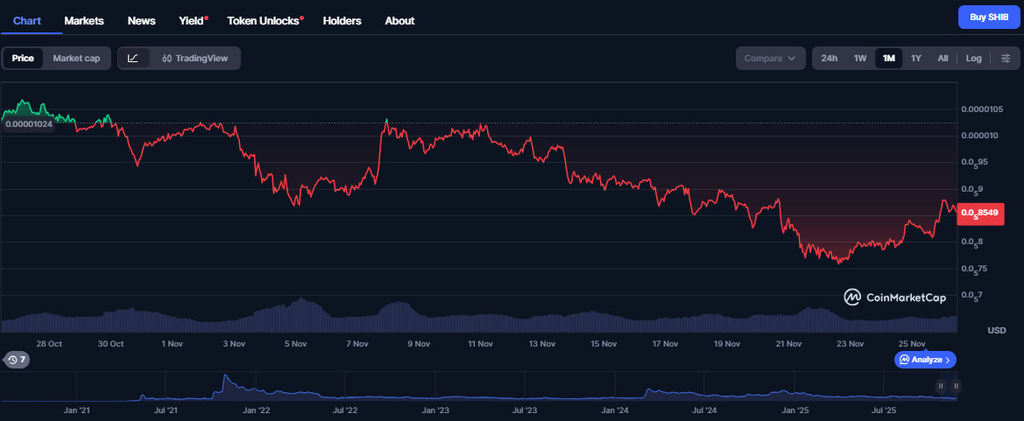This screenshot has width=1024, height=421.
Task: Show the All time range
Action: pos(942,58)
